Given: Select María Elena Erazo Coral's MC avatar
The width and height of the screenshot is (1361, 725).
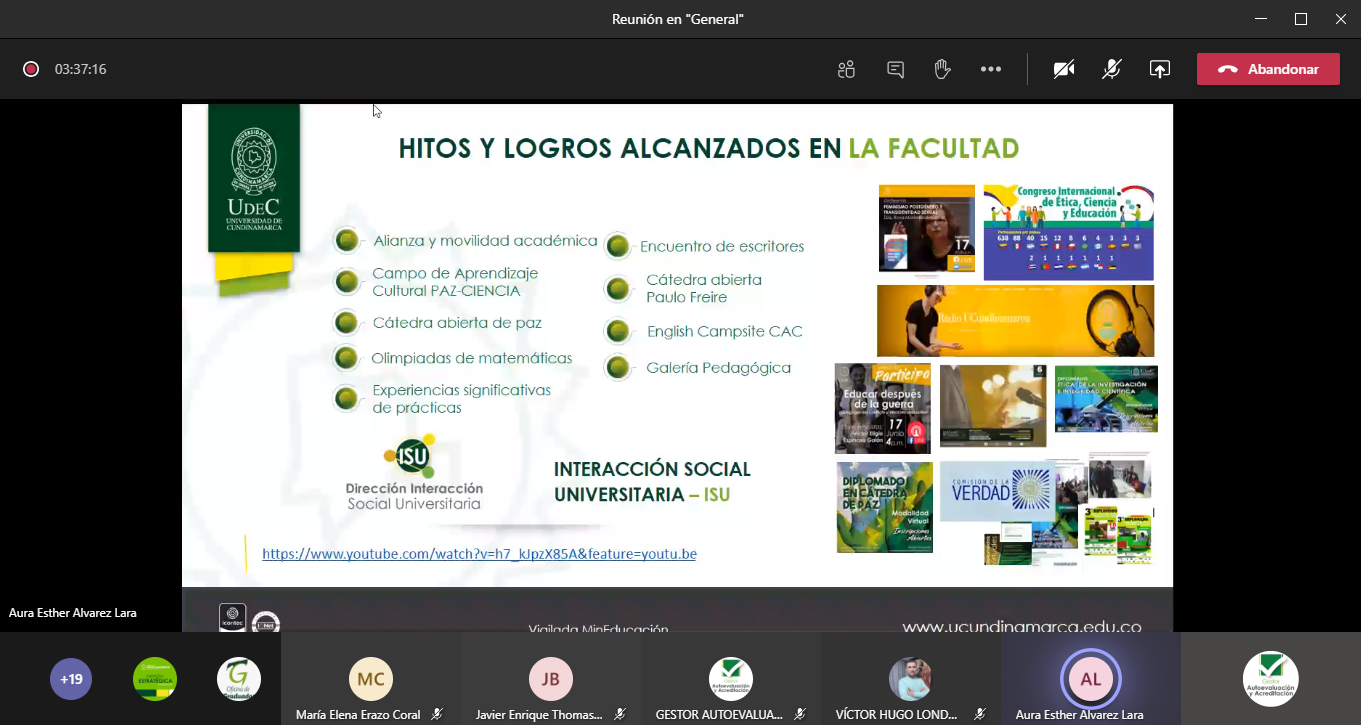Looking at the screenshot, I should click(x=371, y=679).
